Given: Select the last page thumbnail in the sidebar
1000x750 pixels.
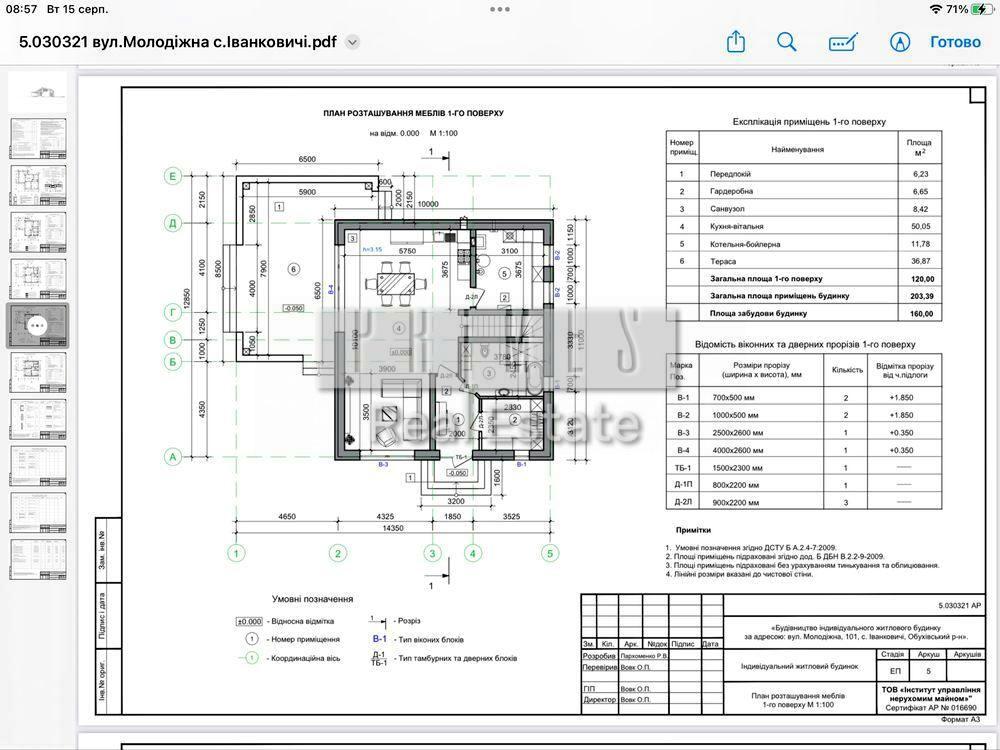Looking at the screenshot, I should click(38, 559).
